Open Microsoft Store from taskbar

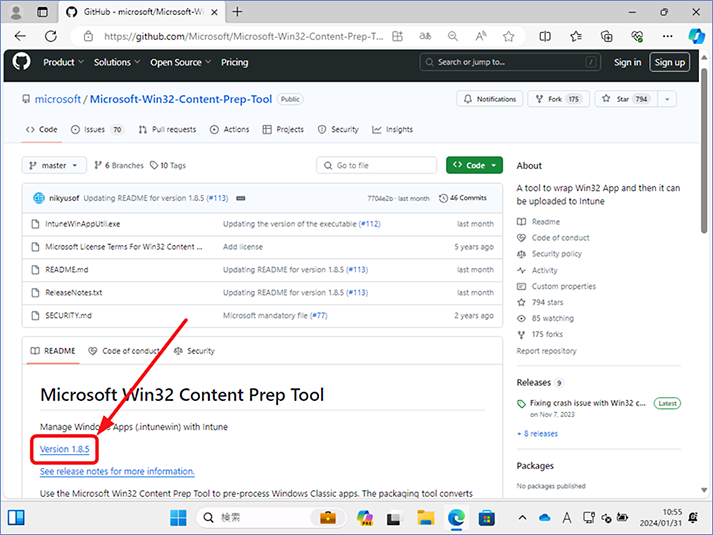point(486,517)
